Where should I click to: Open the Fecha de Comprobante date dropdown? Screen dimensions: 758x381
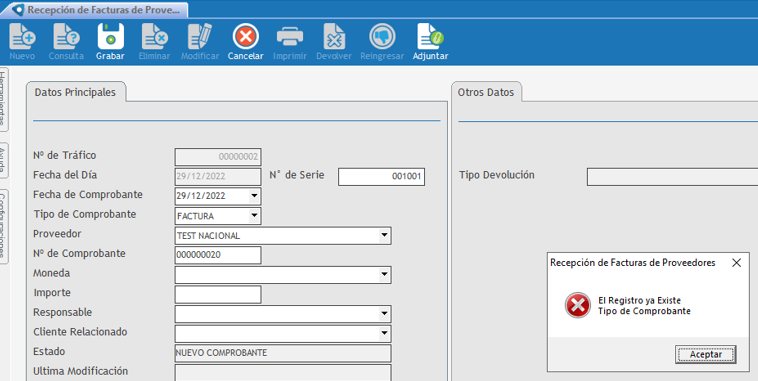click(x=254, y=196)
